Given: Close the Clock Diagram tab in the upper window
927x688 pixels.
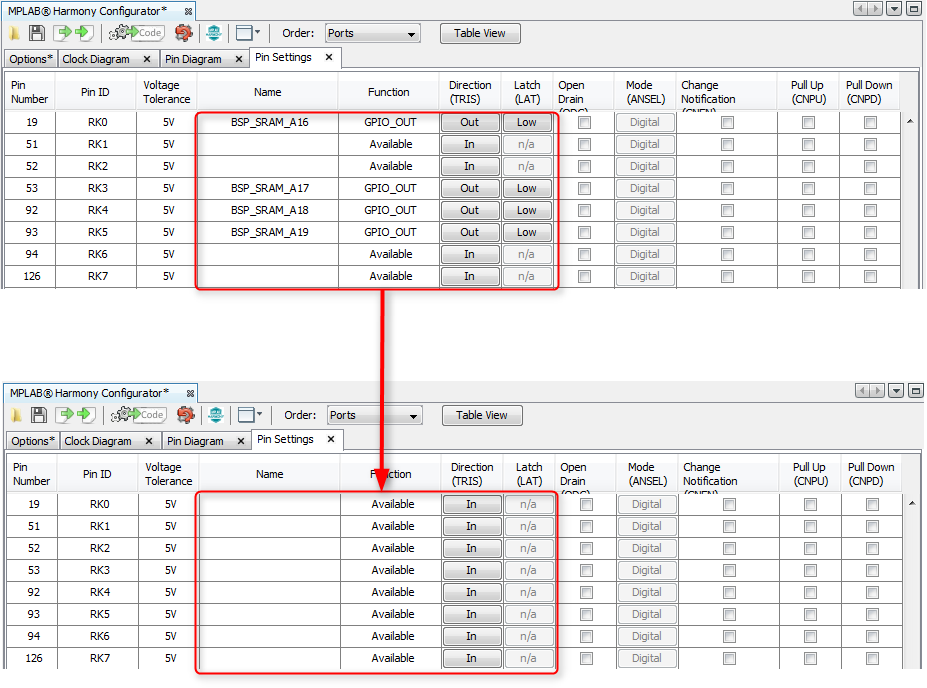Looking at the screenshot, I should (146, 59).
